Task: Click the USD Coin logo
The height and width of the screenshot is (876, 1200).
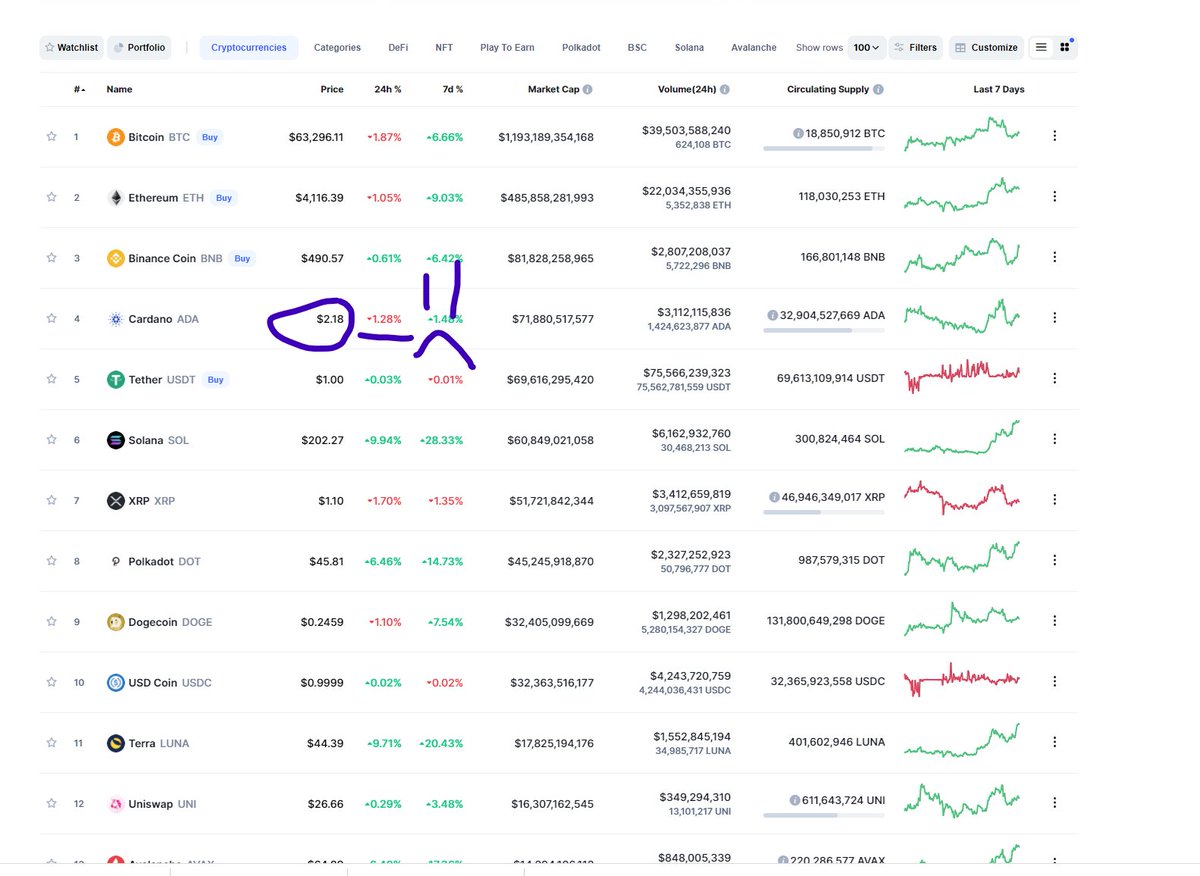Action: pyautogui.click(x=116, y=682)
